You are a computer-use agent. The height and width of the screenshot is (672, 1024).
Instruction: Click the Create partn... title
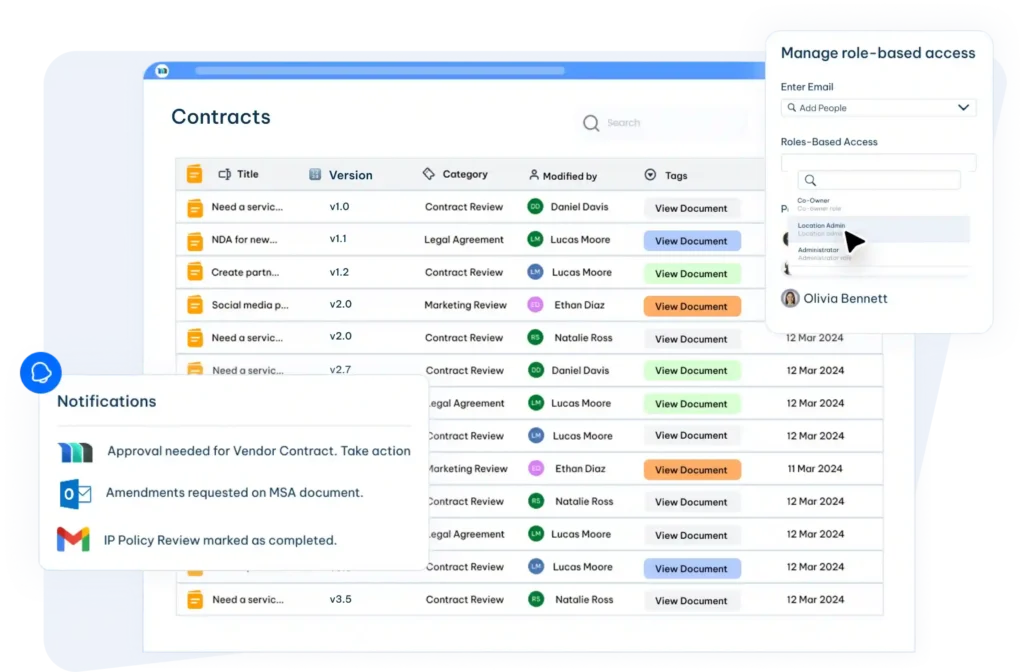tap(245, 272)
